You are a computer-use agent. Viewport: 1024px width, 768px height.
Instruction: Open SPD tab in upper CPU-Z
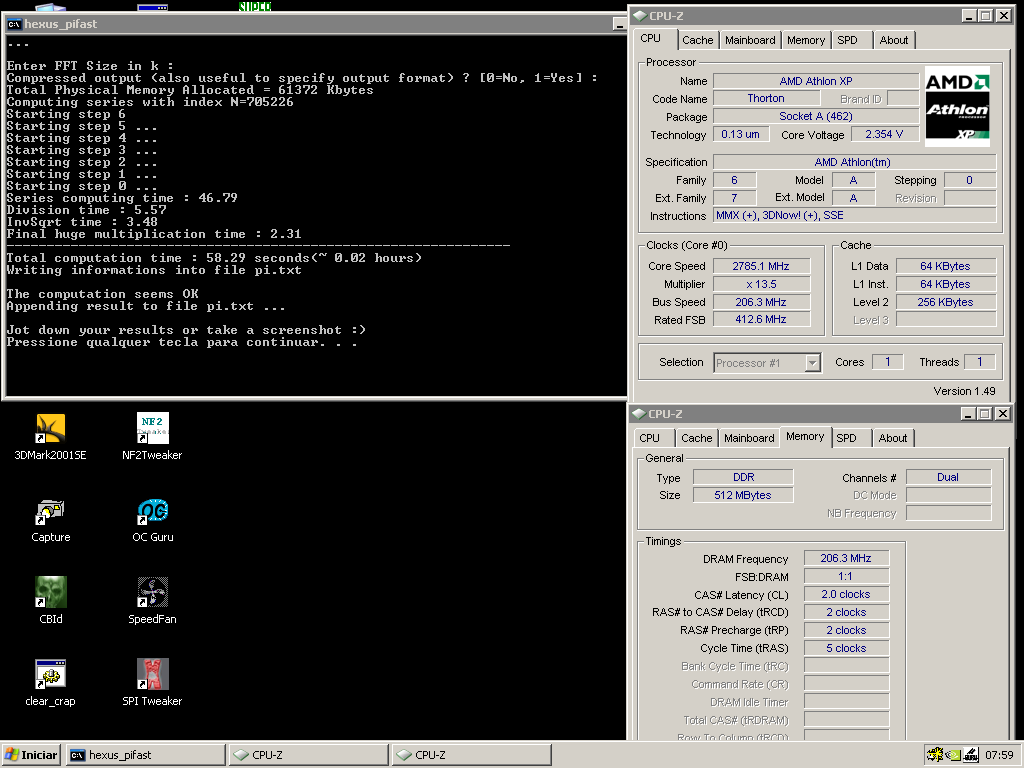(x=852, y=40)
